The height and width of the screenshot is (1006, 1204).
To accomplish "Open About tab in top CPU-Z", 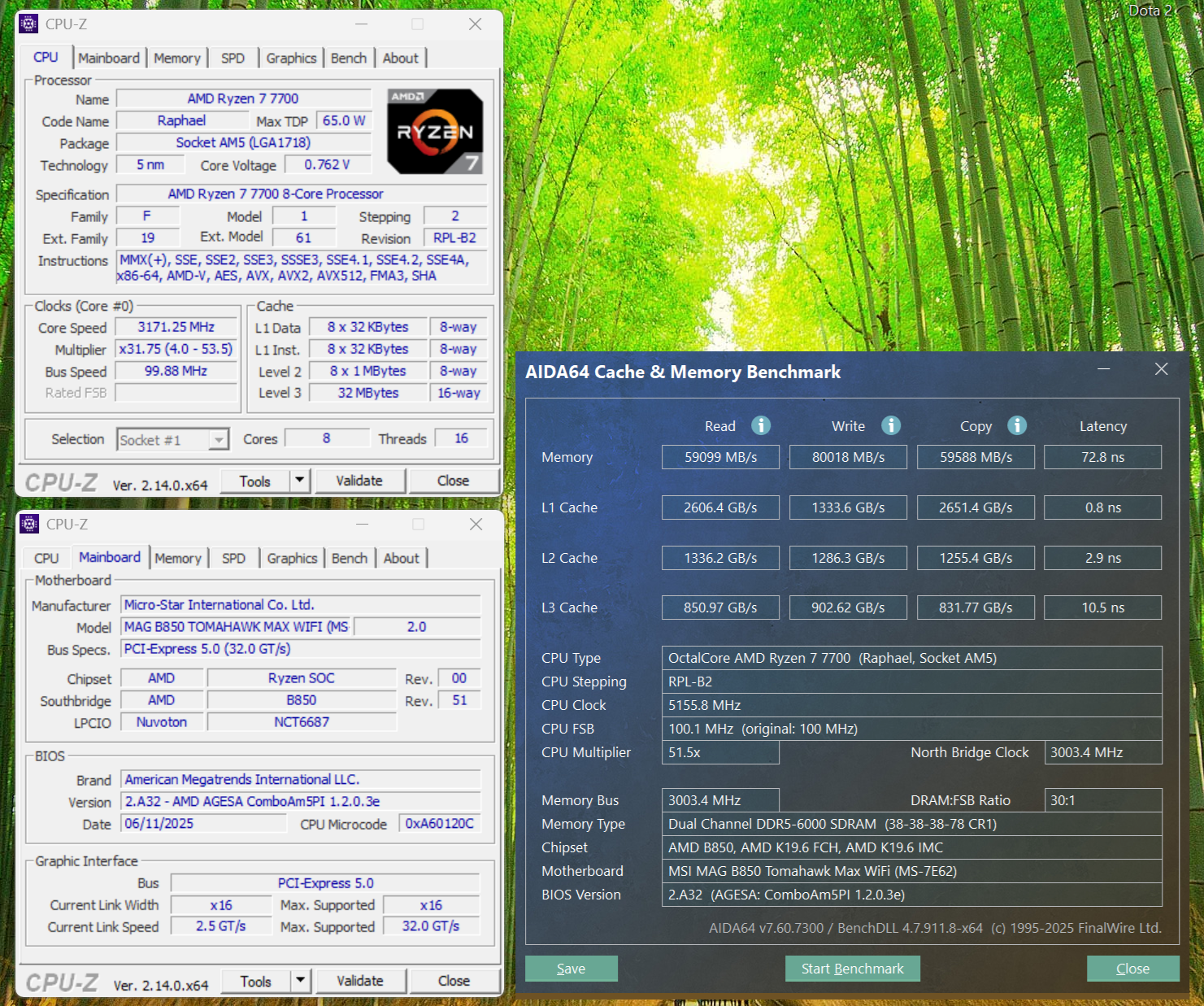I will pos(401,58).
